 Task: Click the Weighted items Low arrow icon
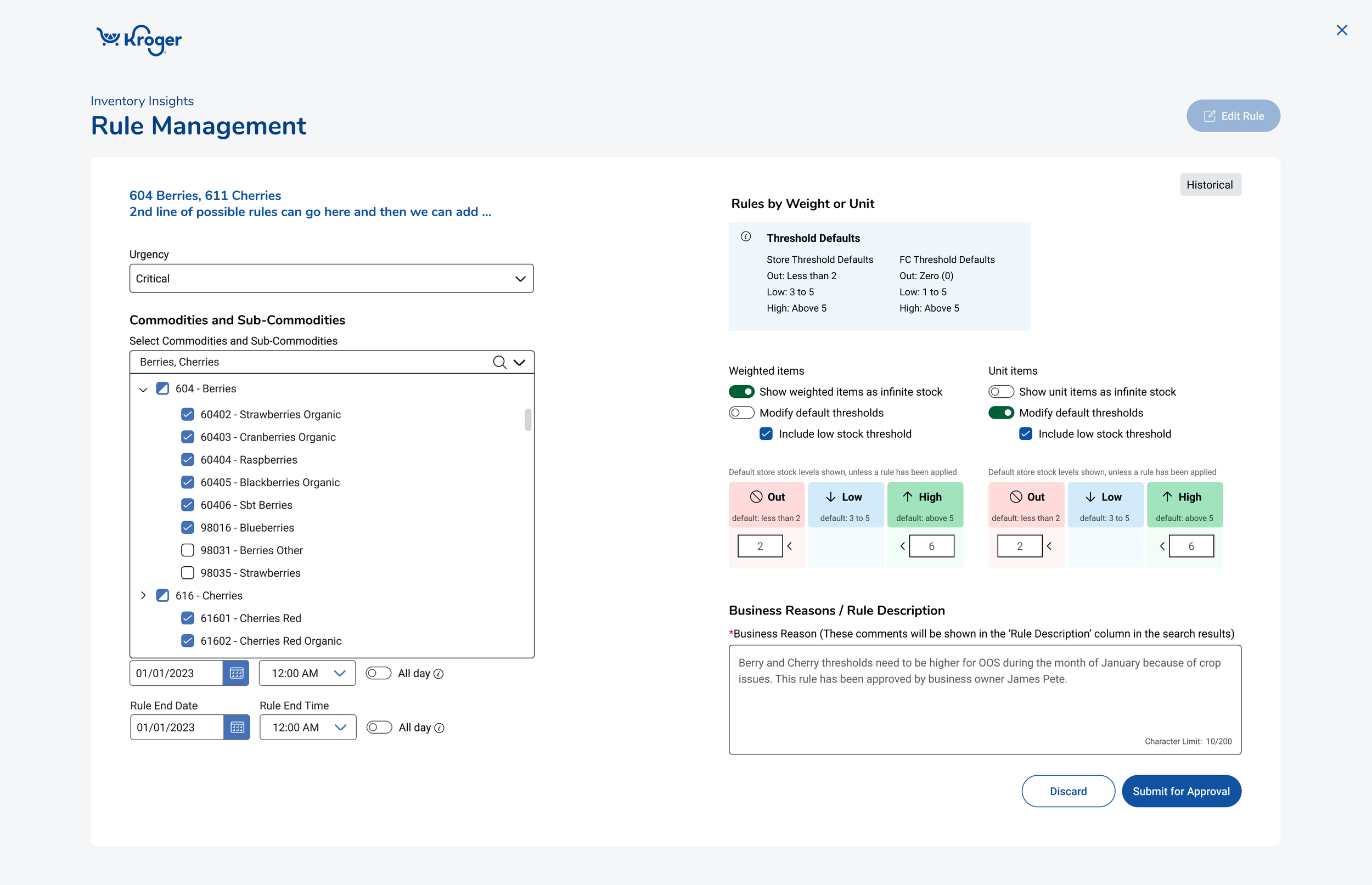coord(830,497)
